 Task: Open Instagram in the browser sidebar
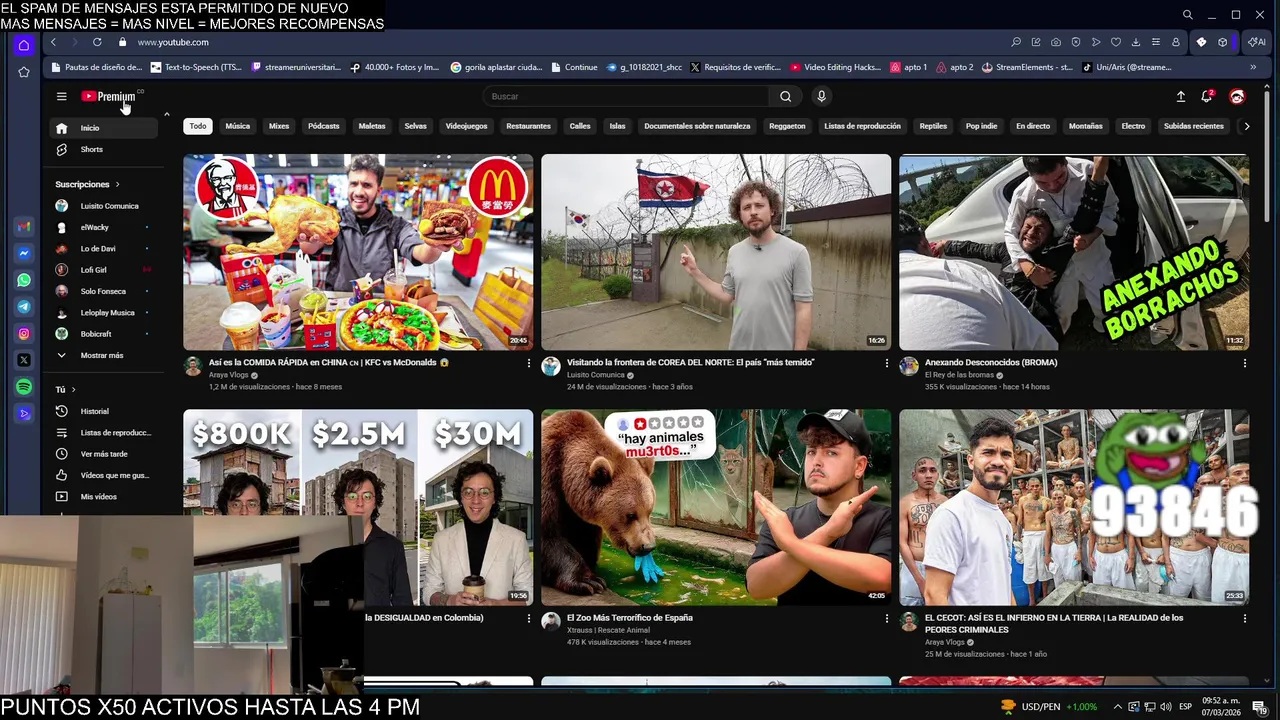pyautogui.click(x=24, y=334)
